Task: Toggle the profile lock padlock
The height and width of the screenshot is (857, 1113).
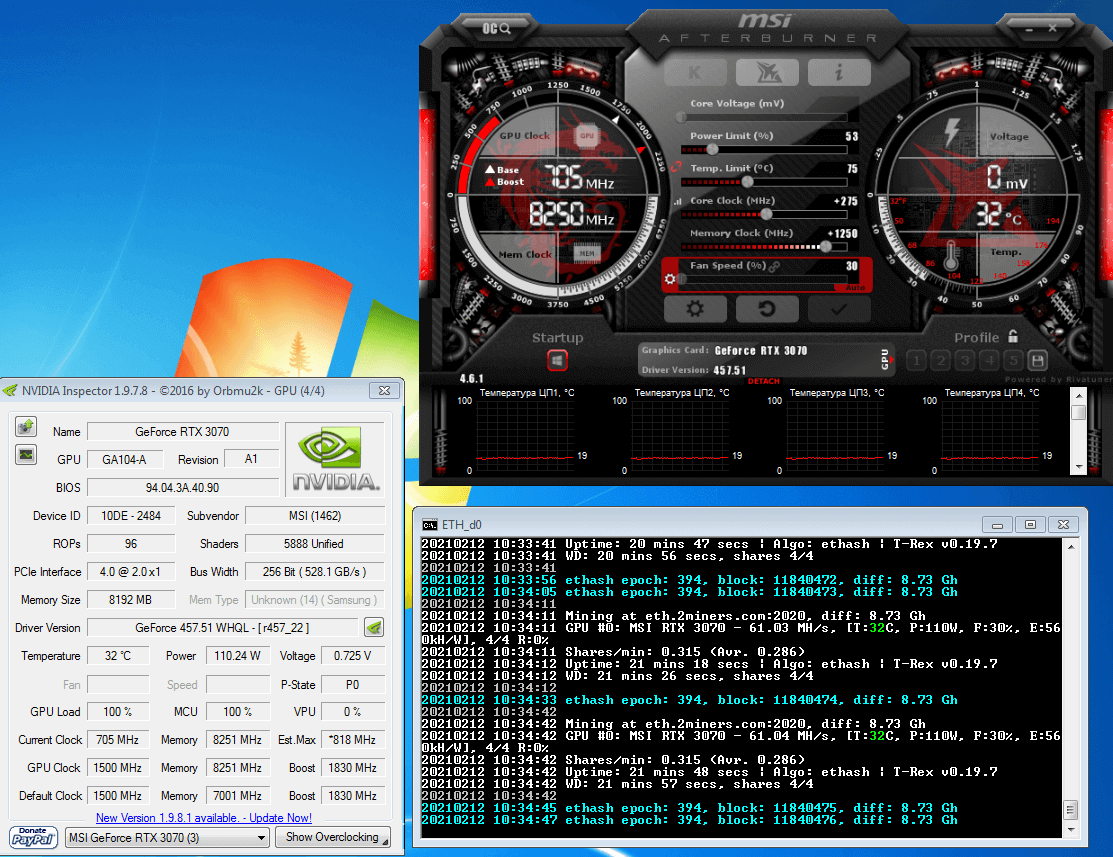Action: pos(1012,337)
